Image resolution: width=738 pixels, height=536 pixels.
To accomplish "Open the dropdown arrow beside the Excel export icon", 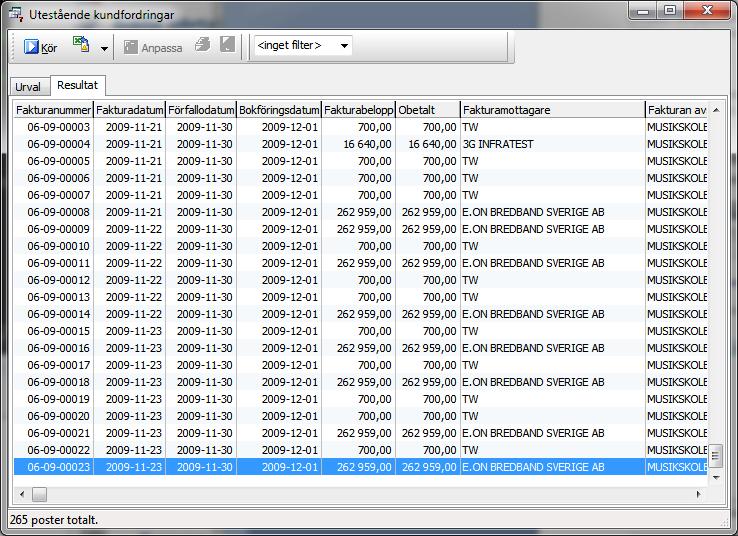I will pyautogui.click(x=104, y=48).
